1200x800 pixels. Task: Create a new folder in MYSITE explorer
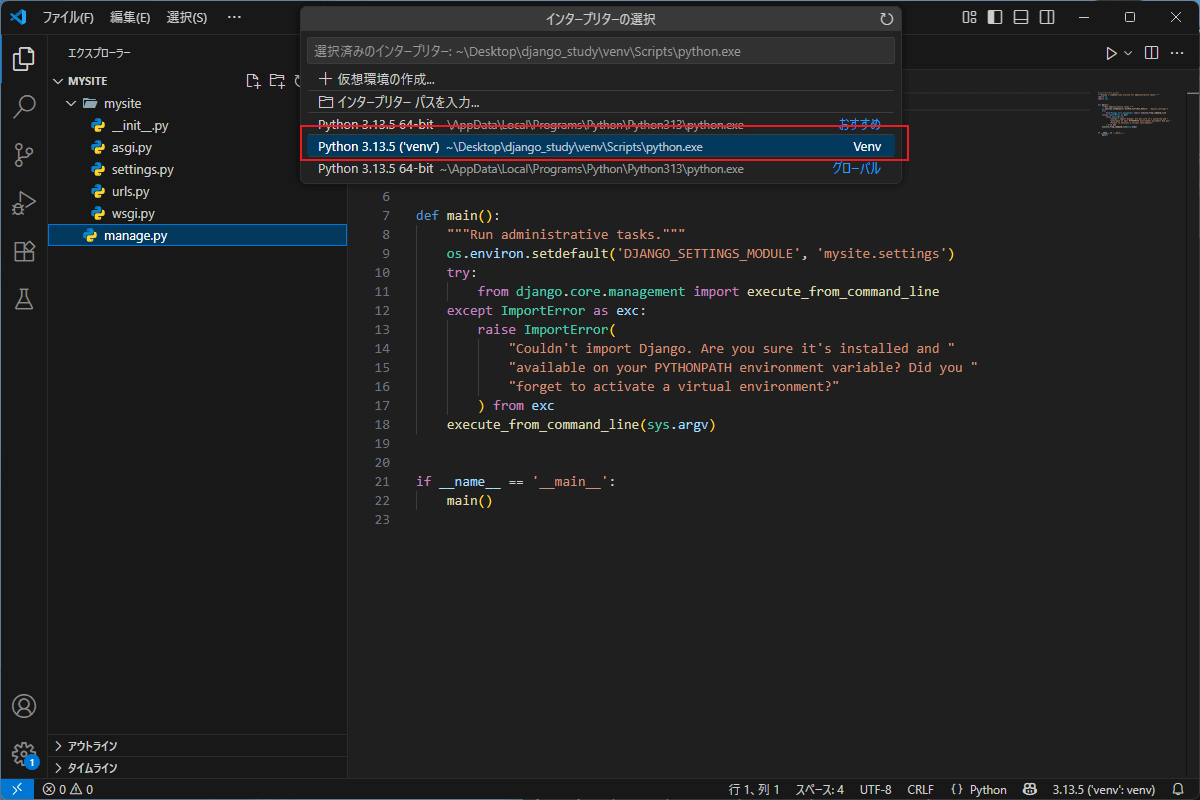click(x=278, y=81)
